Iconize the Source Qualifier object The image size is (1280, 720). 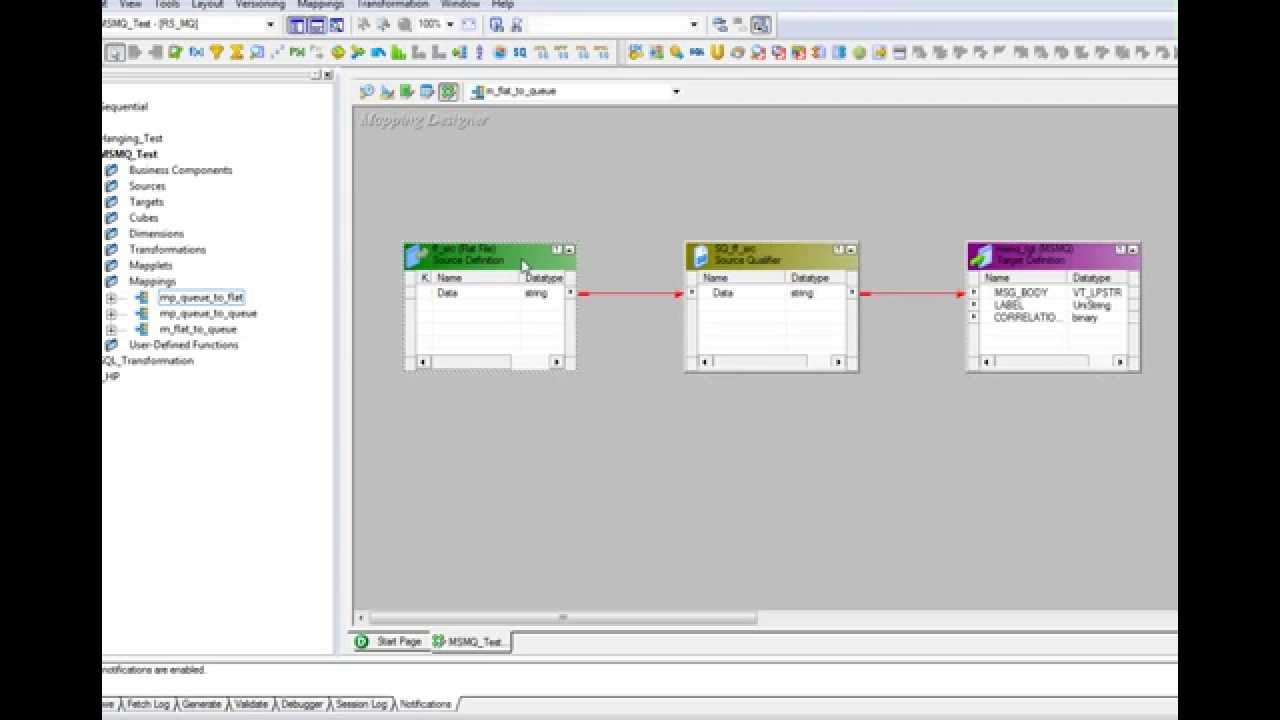(851, 249)
